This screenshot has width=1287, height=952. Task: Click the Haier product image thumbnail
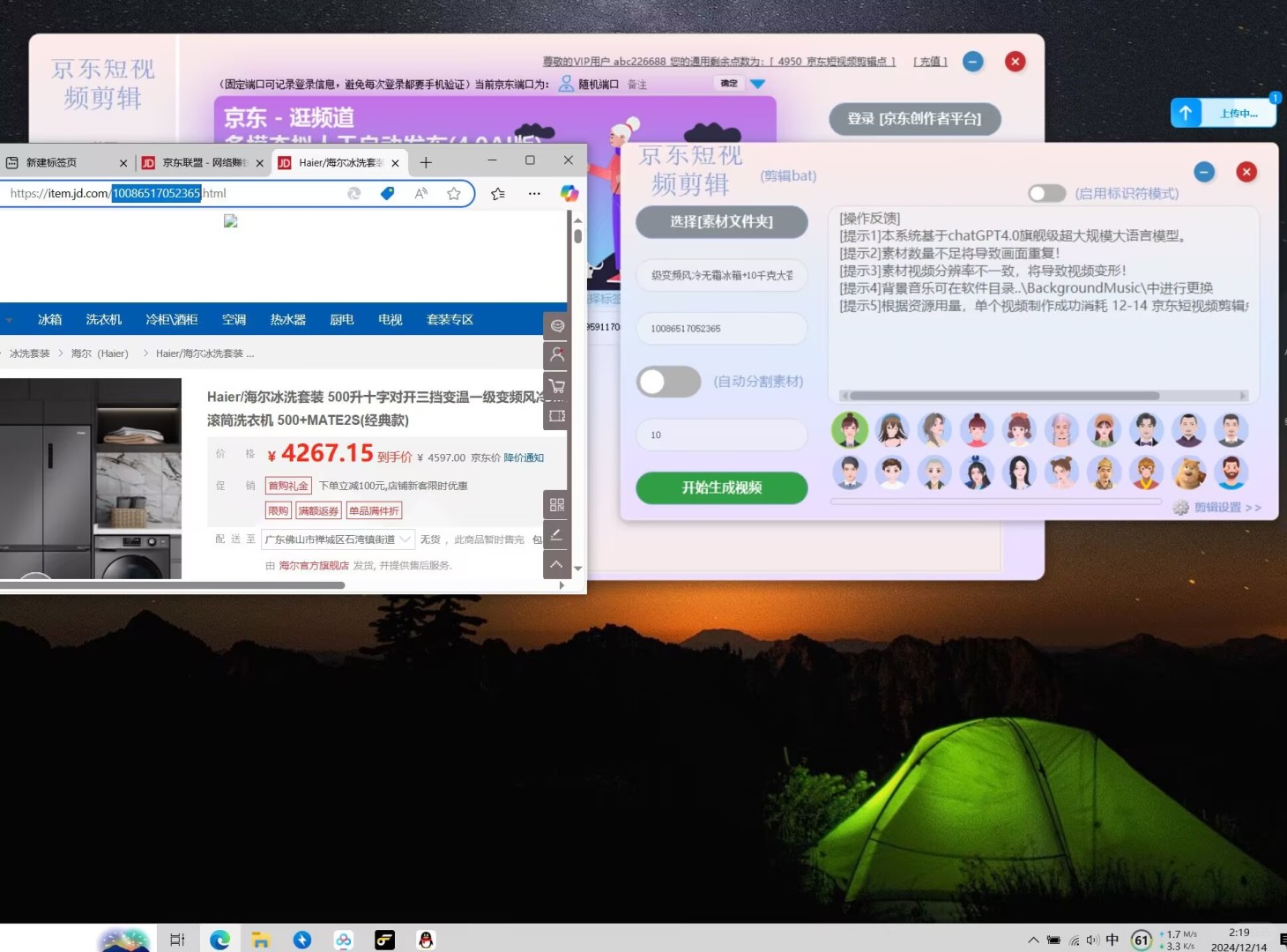[91, 479]
